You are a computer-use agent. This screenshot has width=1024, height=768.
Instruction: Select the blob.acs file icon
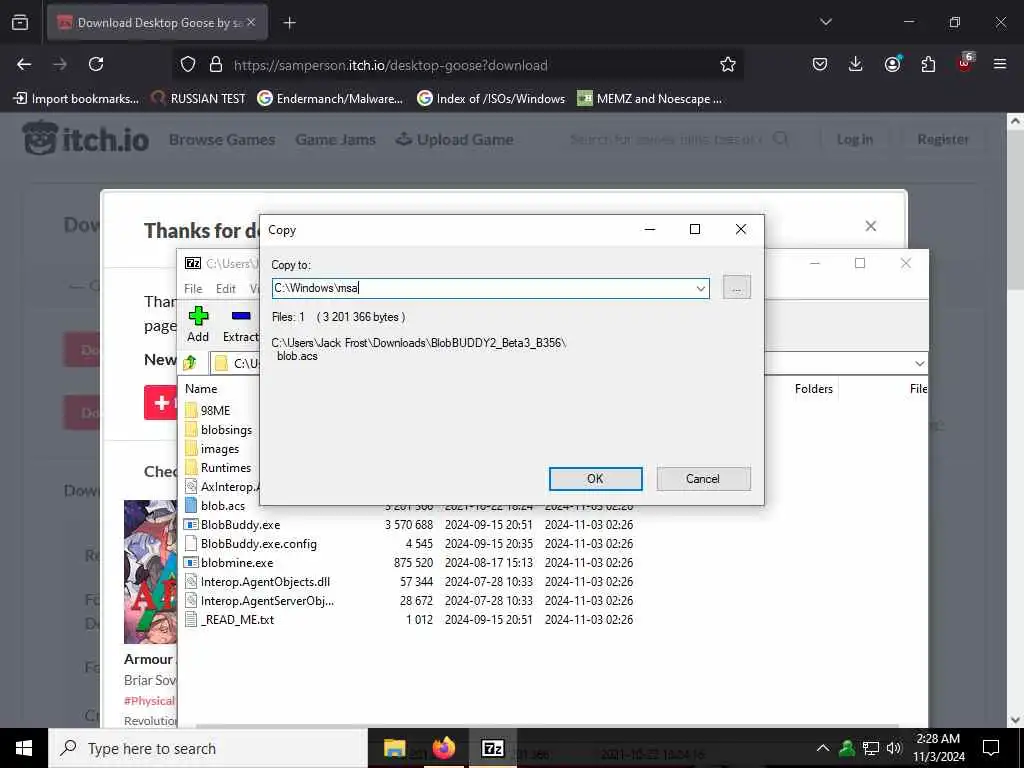coord(191,505)
